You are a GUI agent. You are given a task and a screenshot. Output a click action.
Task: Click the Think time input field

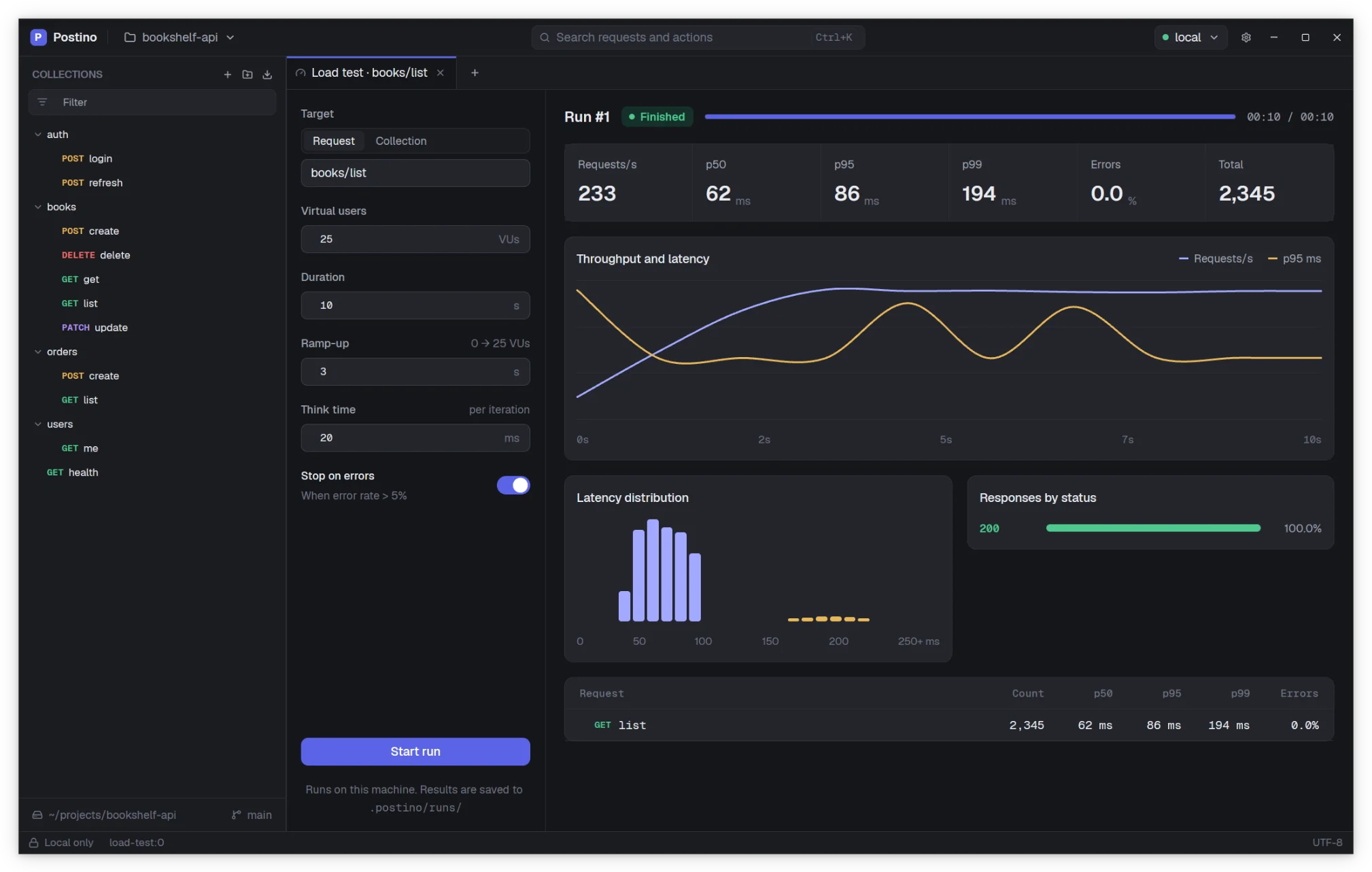point(415,438)
